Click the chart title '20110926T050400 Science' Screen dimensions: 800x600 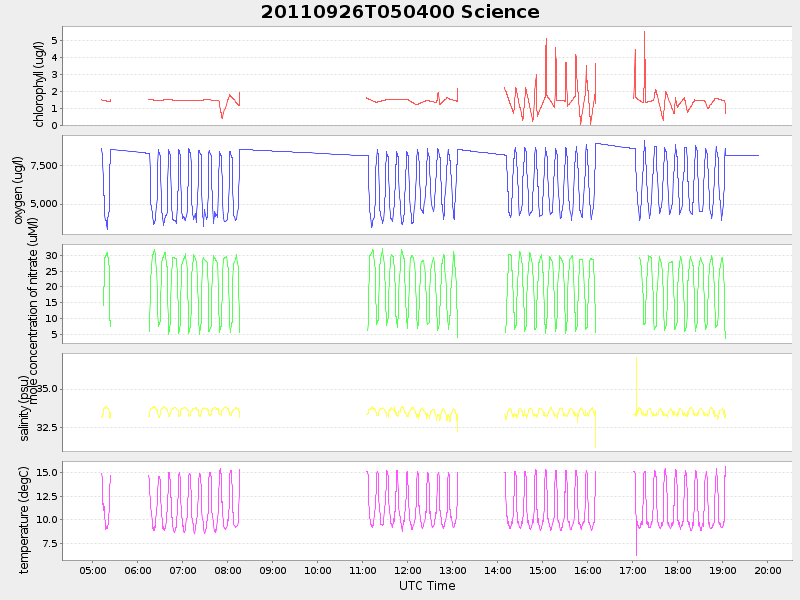pyautogui.click(x=400, y=12)
